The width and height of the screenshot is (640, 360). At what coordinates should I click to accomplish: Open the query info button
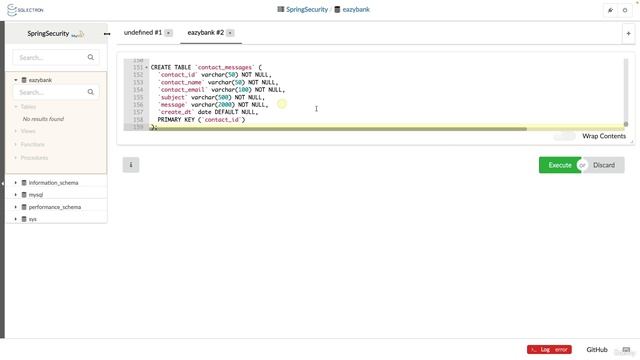pos(131,165)
